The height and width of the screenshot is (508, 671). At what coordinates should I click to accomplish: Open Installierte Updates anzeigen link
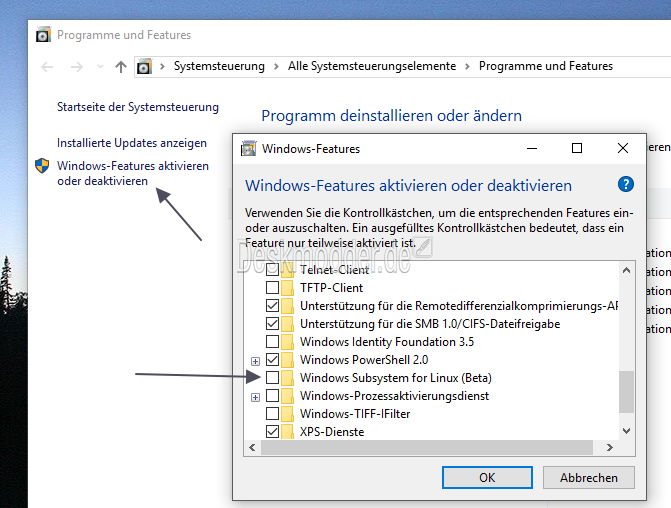pyautogui.click(x=132, y=143)
